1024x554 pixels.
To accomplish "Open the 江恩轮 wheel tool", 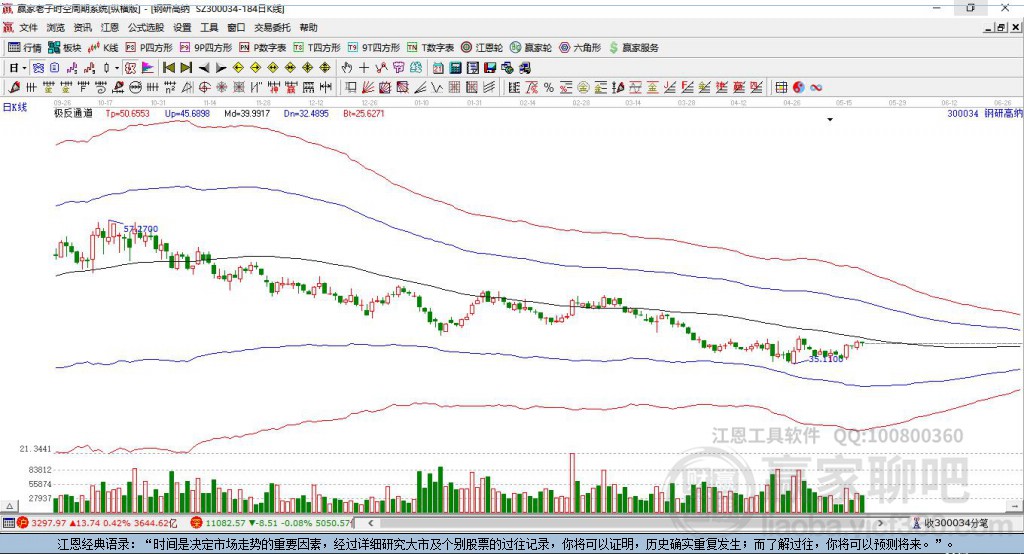I will click(482, 48).
